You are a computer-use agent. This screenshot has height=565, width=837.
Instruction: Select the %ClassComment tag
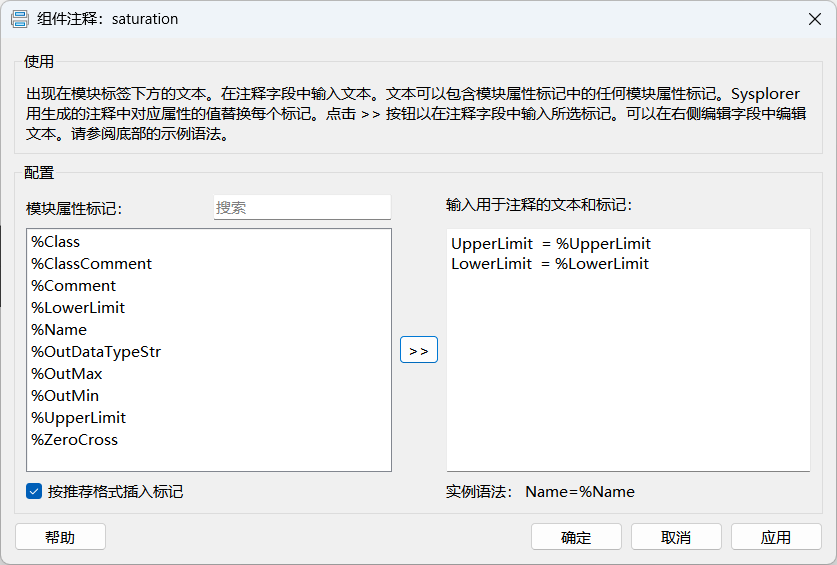coord(92,264)
